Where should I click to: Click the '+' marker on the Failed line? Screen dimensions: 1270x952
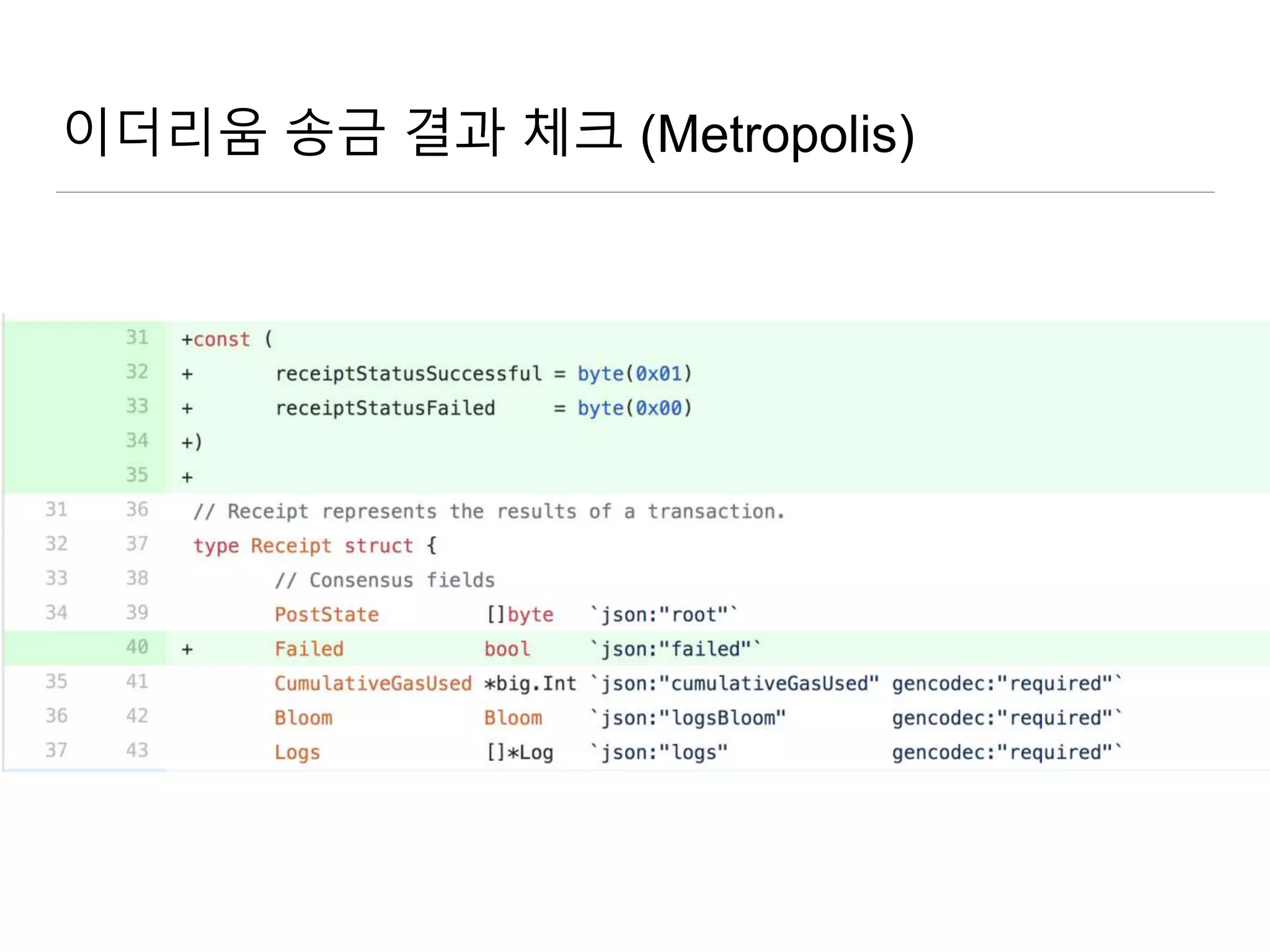187,650
